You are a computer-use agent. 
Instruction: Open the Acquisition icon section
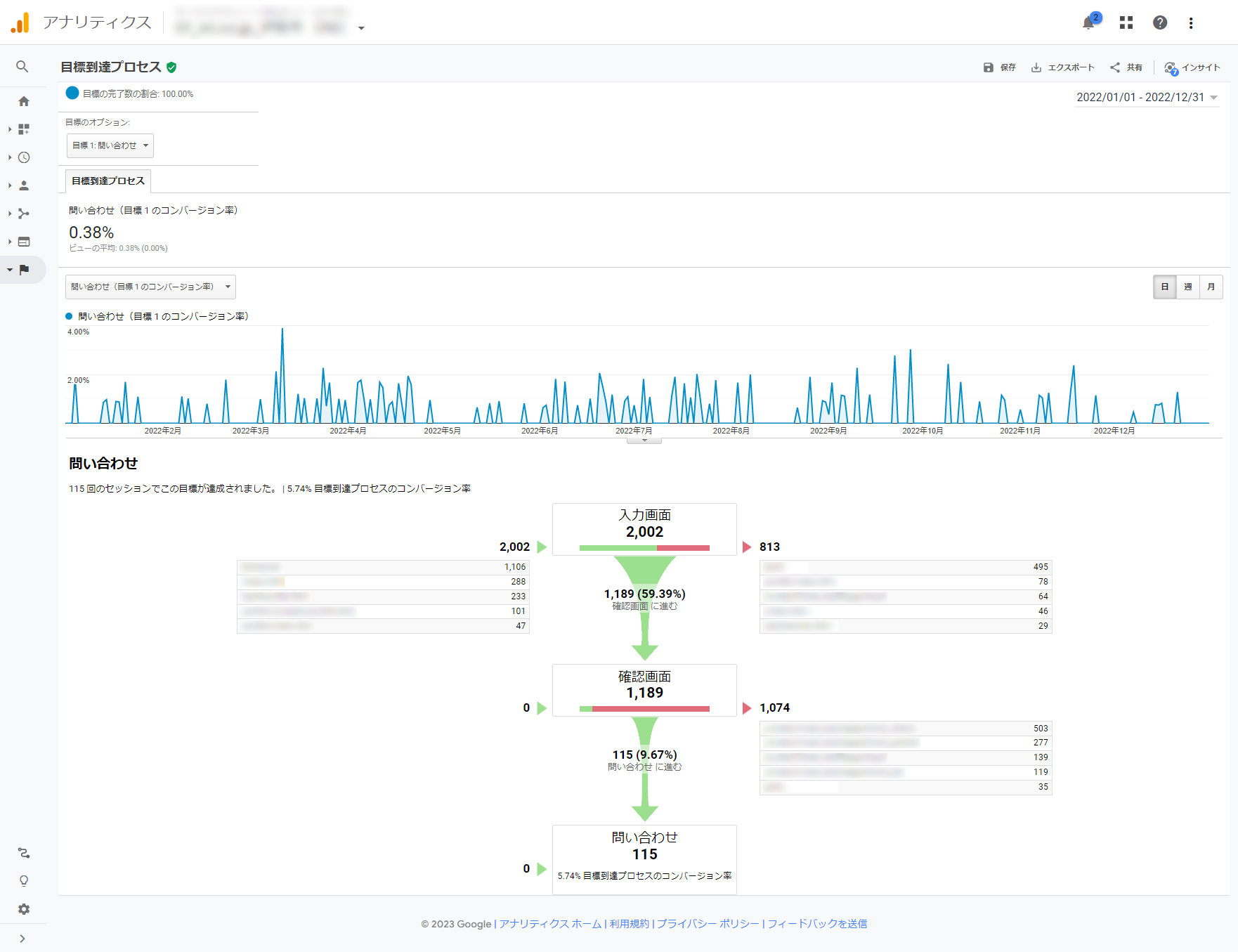tap(24, 214)
